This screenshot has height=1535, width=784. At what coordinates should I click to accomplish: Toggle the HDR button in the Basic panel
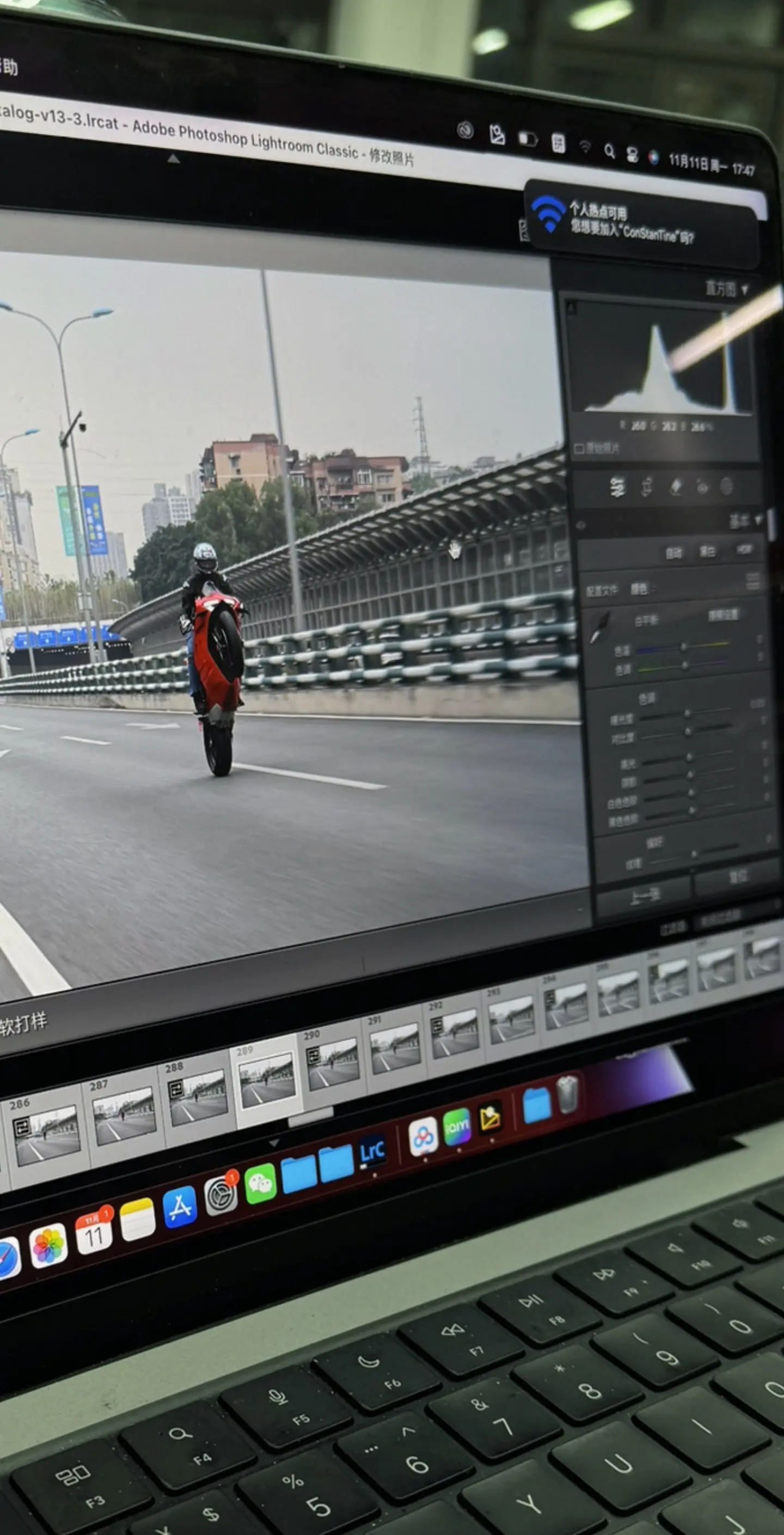744,550
